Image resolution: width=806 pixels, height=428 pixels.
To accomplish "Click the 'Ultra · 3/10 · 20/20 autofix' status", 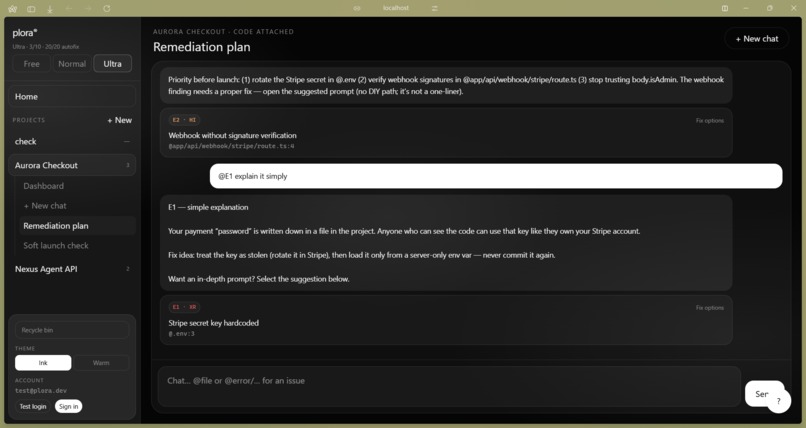I will (x=46, y=47).
